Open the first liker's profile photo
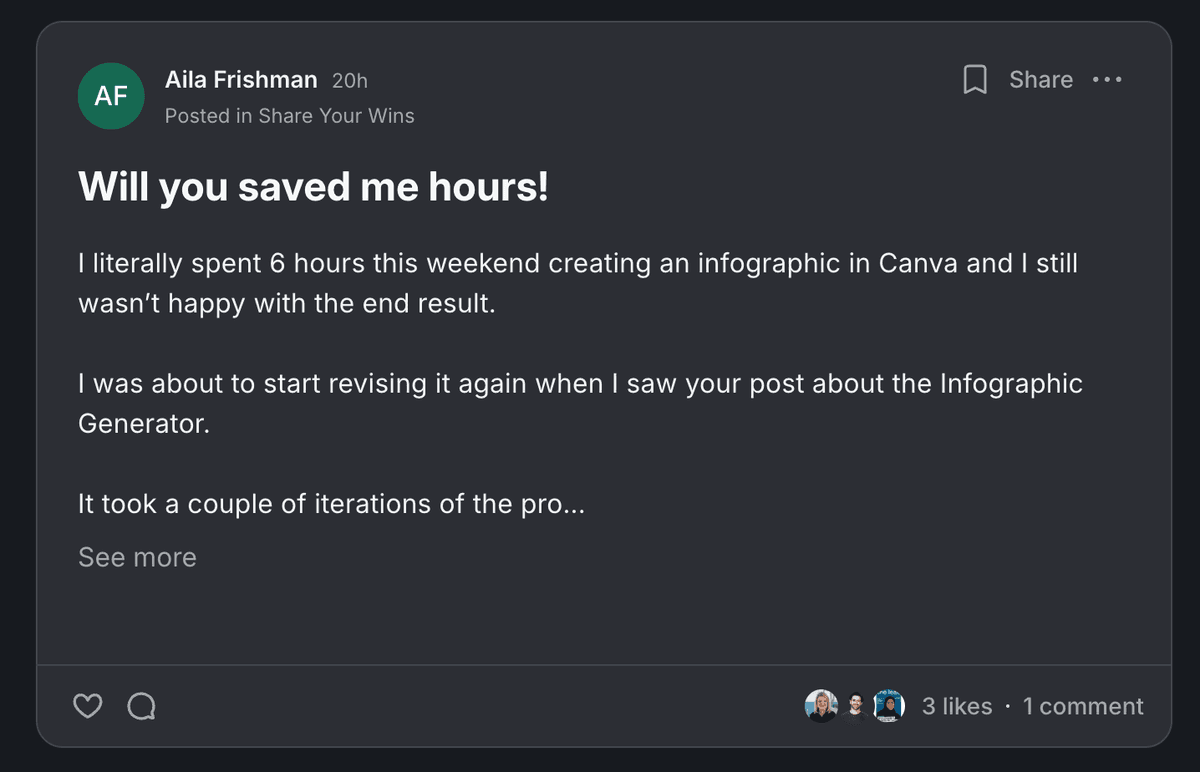Viewport: 1200px width, 772px height. [821, 705]
